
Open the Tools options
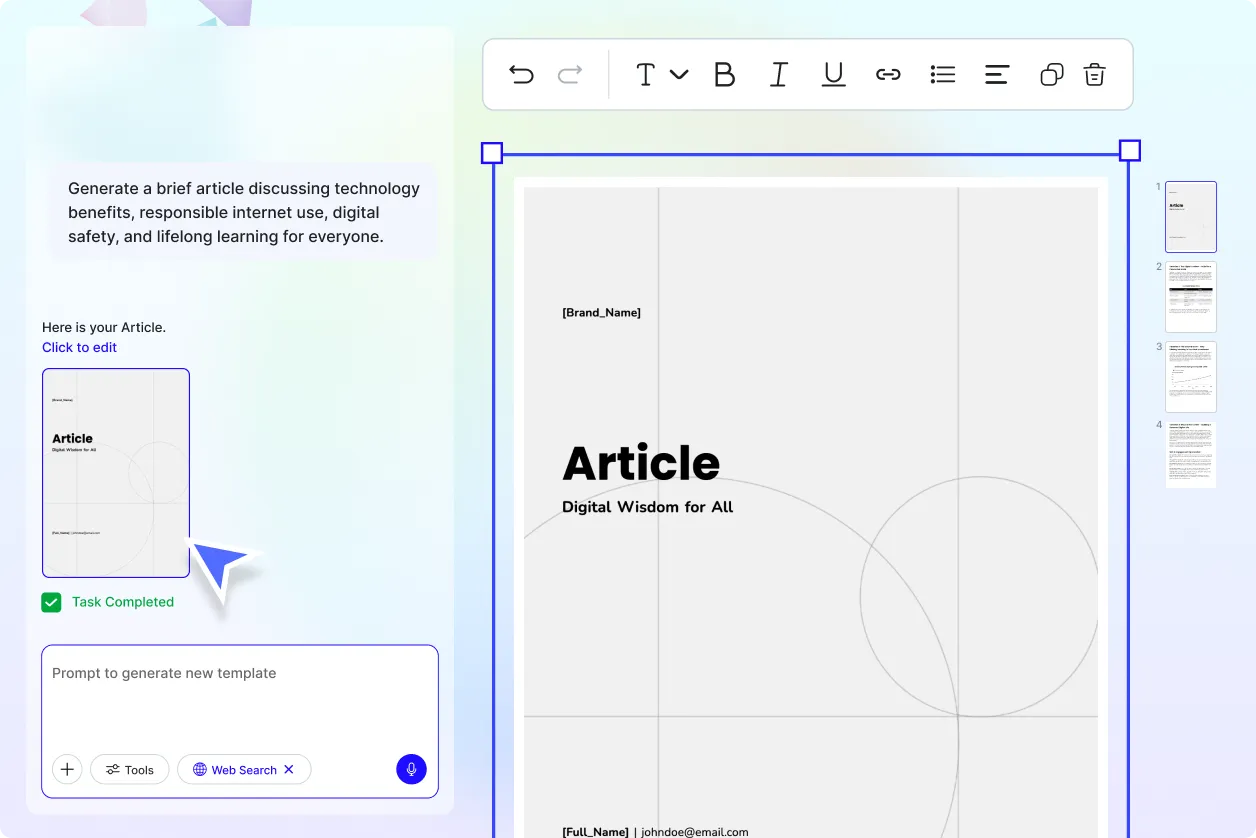130,769
